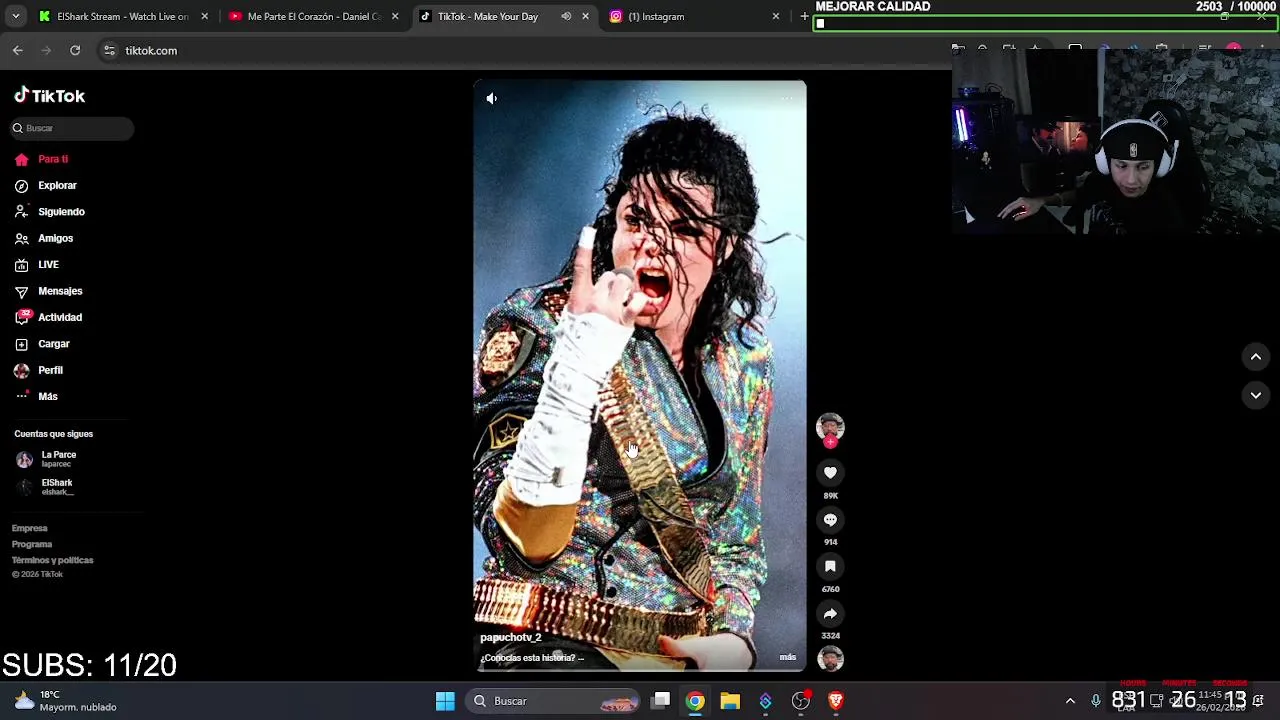
Task: Go back with the browser back arrow
Action: (18, 50)
